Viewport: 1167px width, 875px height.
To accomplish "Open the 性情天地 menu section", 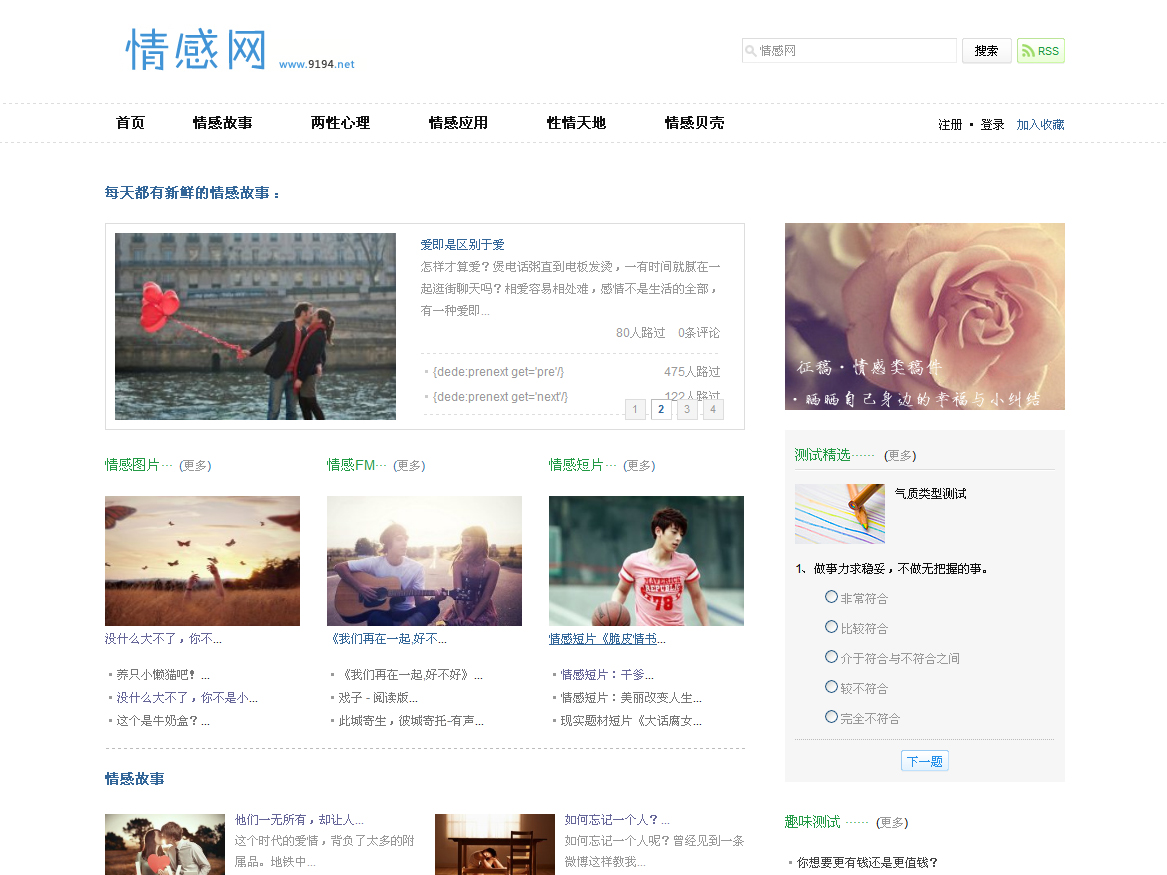I will point(575,123).
